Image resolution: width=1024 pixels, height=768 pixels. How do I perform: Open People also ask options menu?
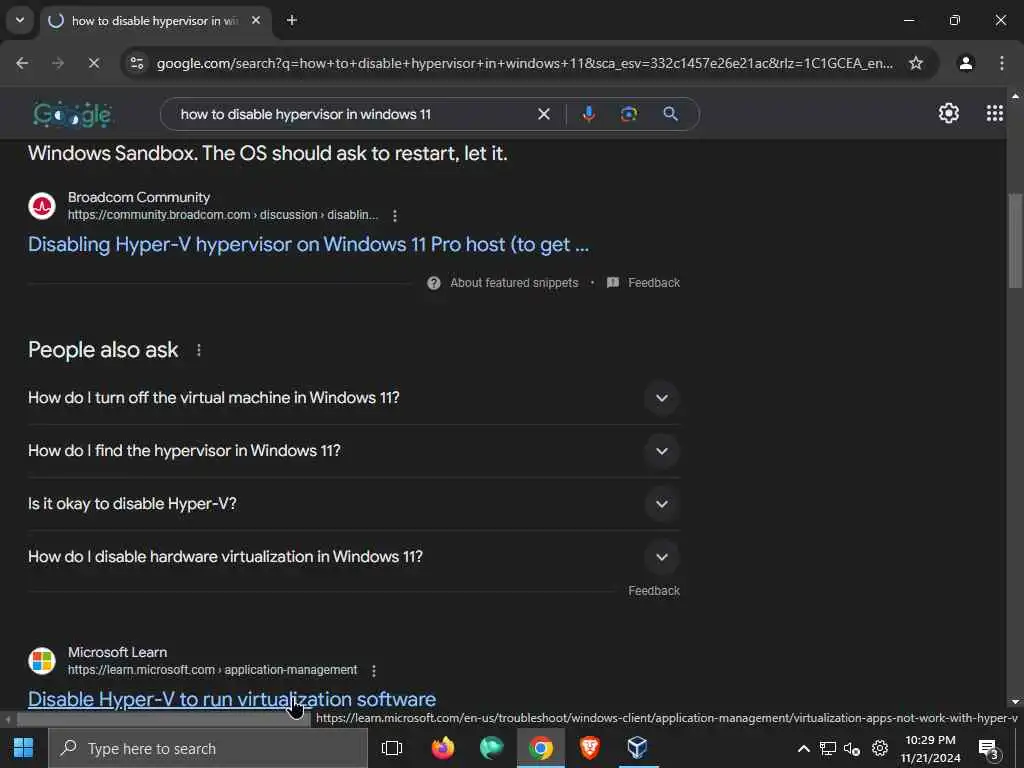coord(199,351)
